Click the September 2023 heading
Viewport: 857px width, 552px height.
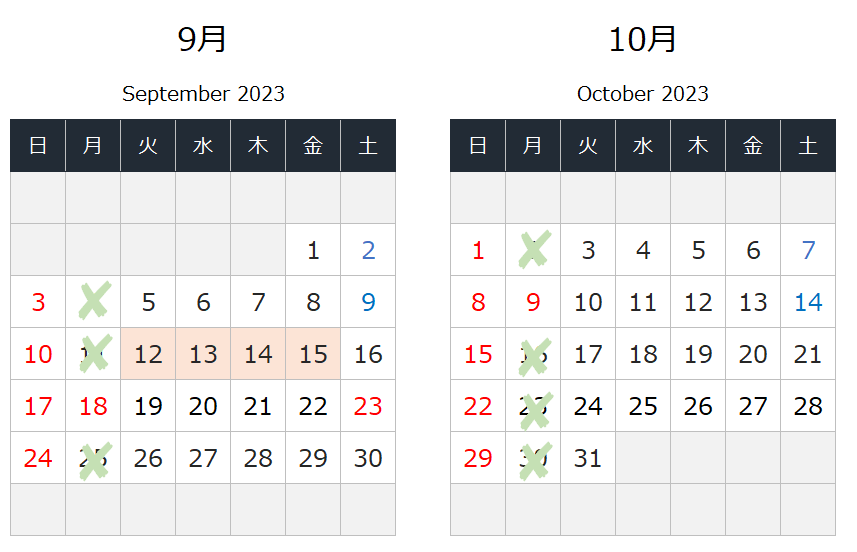[203, 94]
